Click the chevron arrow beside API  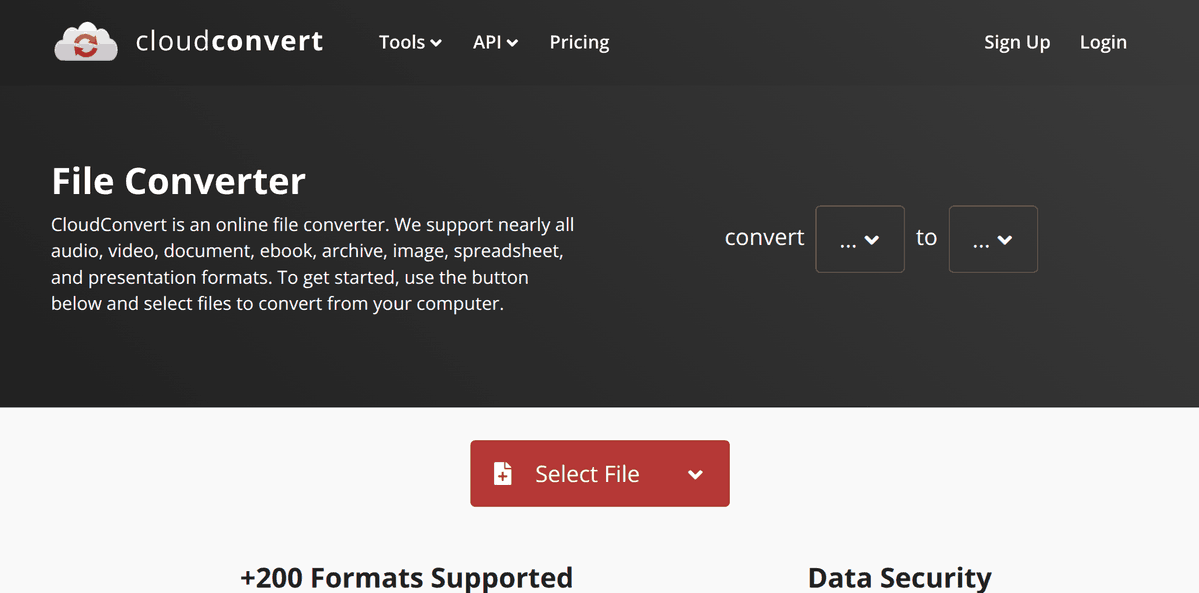click(x=513, y=43)
